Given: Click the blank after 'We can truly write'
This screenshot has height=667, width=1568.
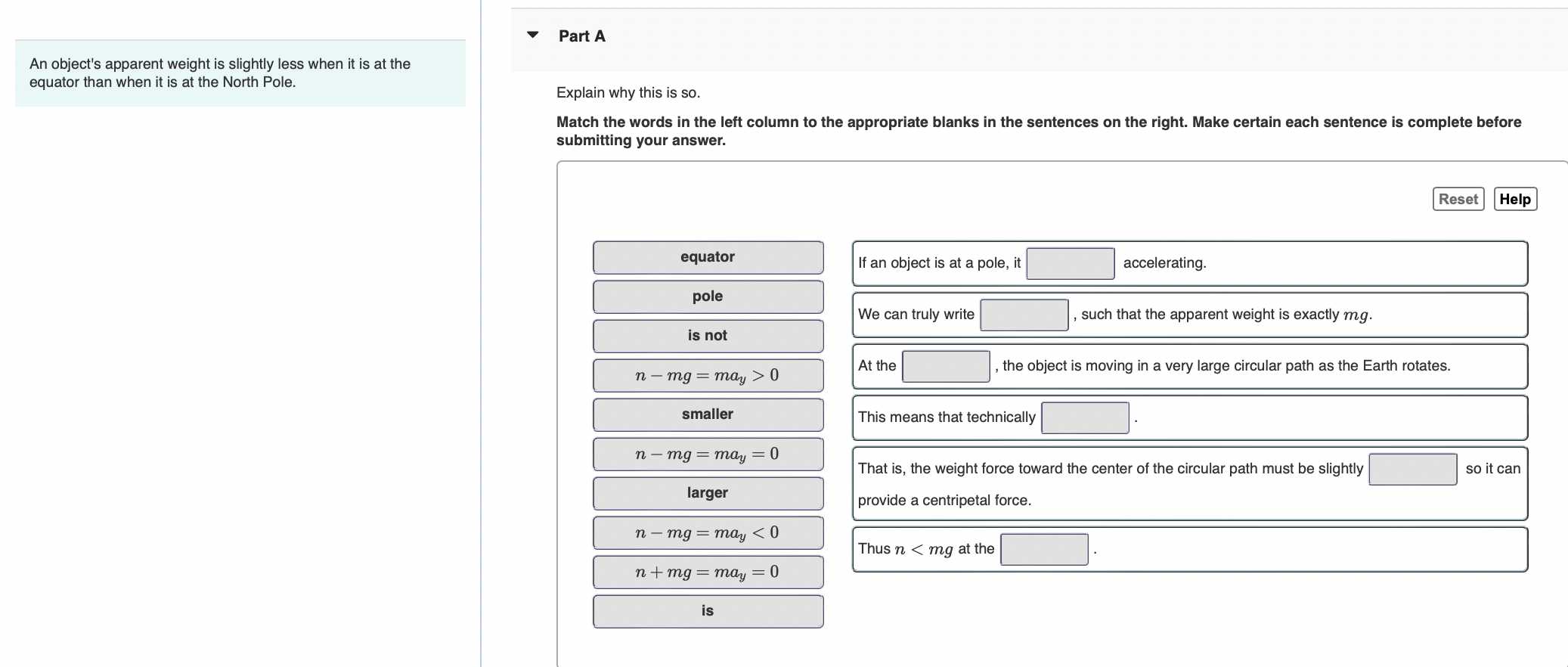Looking at the screenshot, I should point(1024,315).
